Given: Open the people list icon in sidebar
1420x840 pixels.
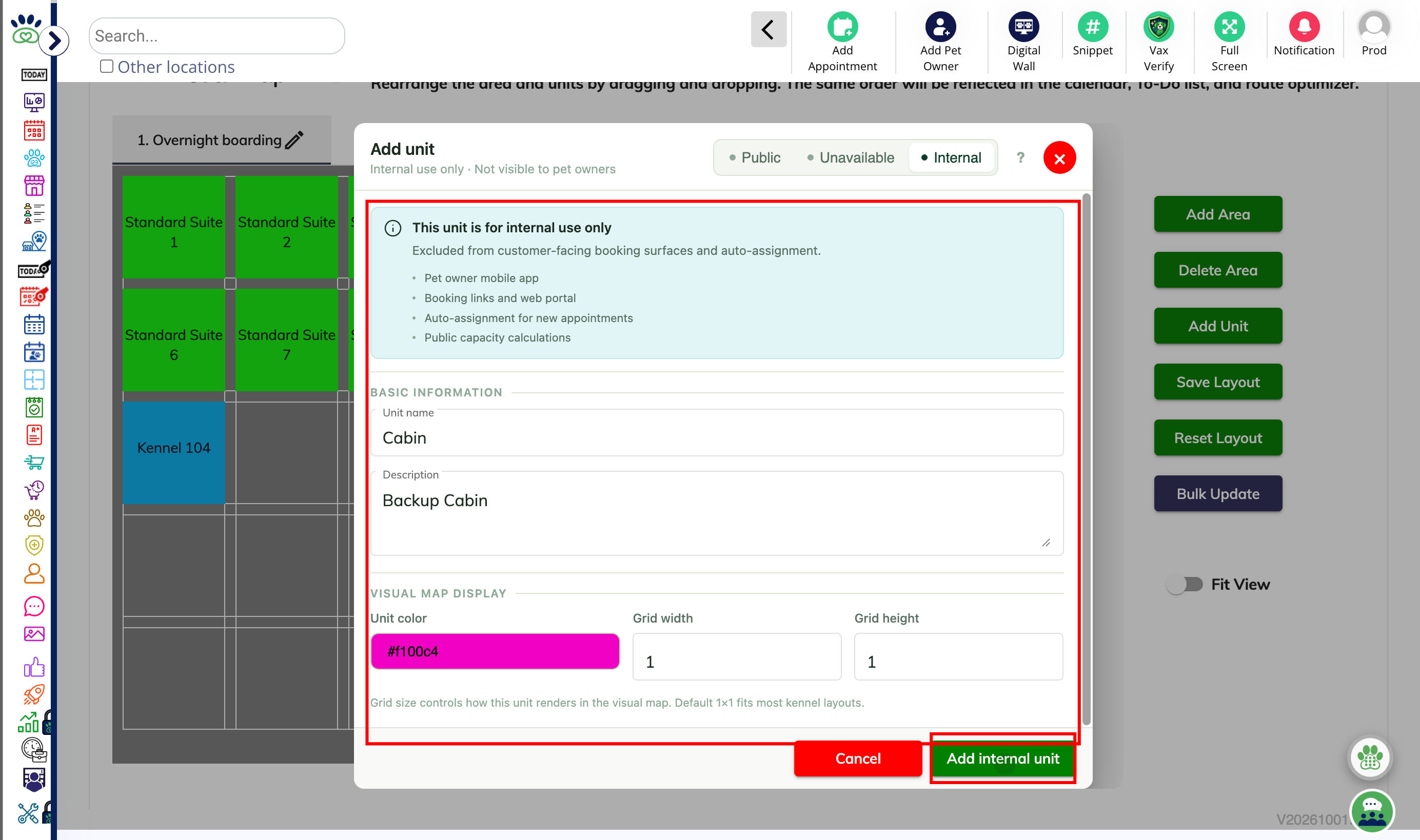Looking at the screenshot, I should [x=34, y=213].
